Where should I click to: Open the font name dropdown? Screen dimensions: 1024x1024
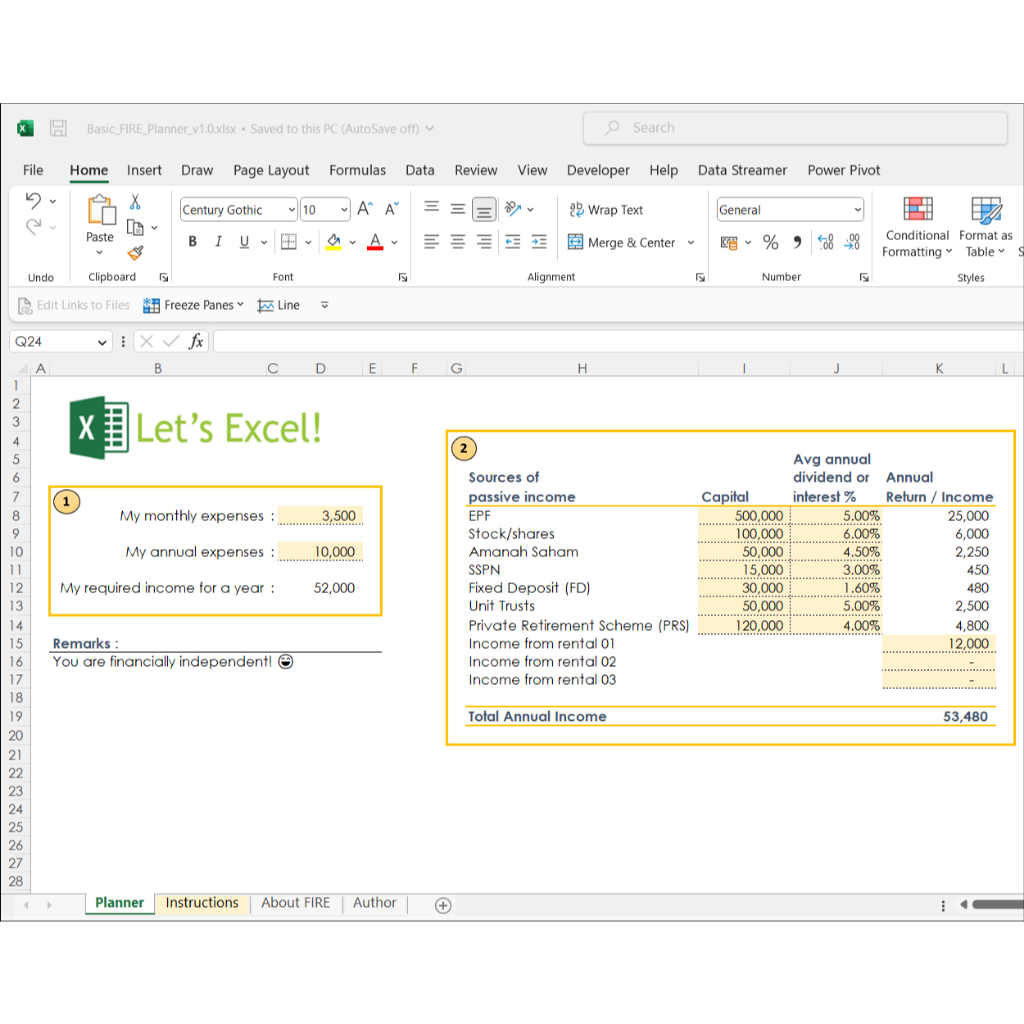point(293,209)
